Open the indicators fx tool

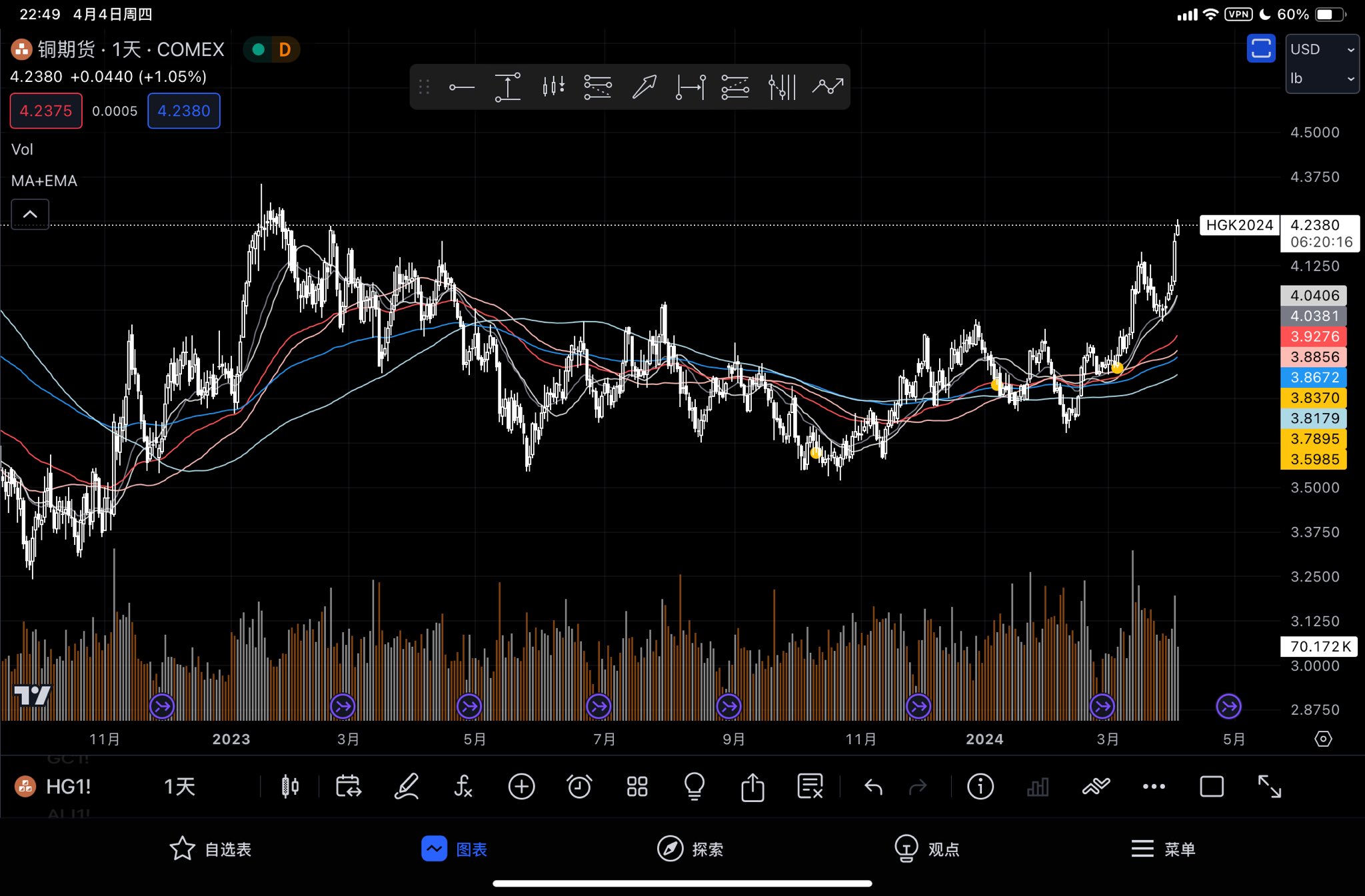(463, 787)
